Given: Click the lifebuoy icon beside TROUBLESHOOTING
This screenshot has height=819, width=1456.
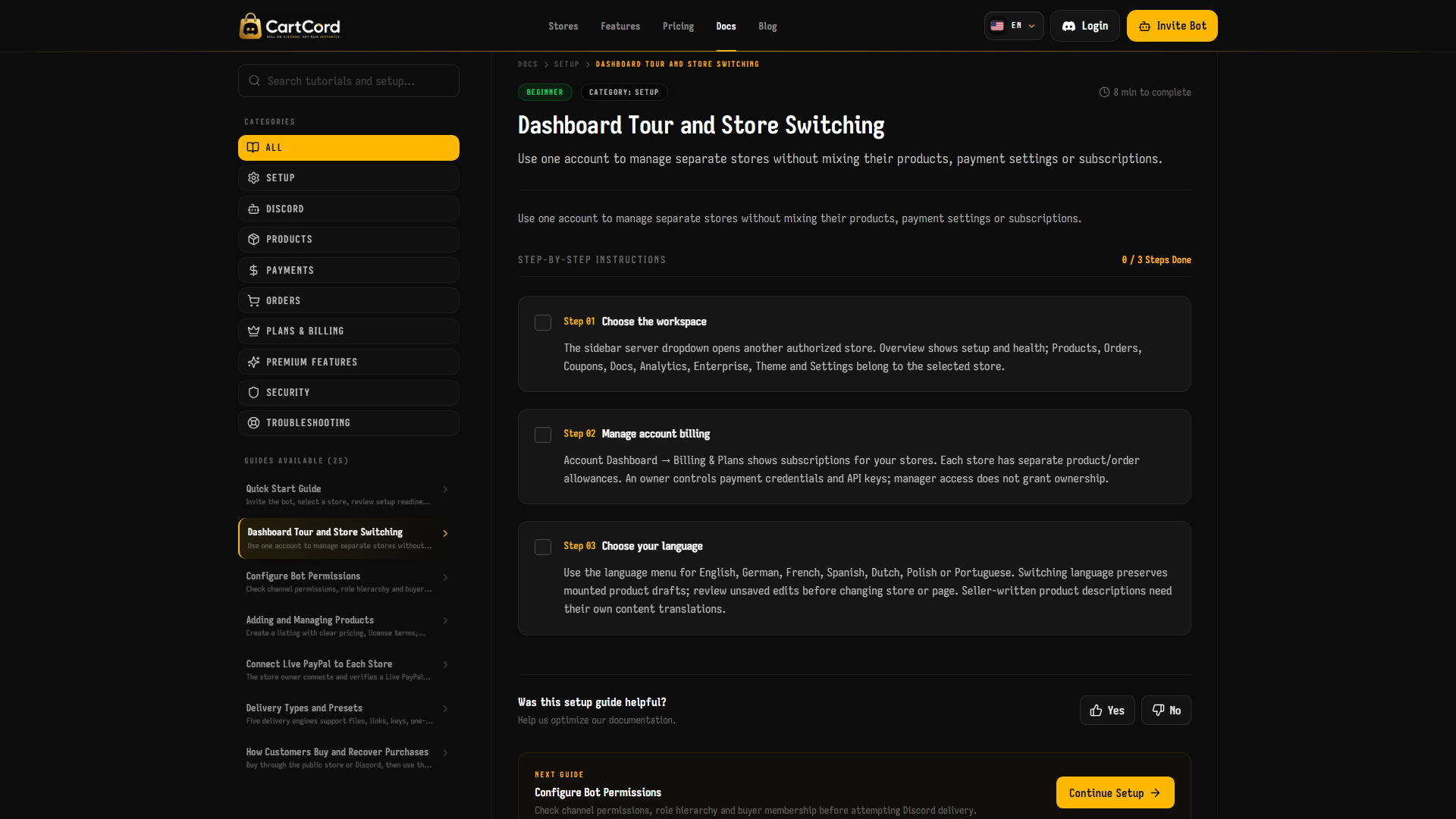Looking at the screenshot, I should [253, 423].
